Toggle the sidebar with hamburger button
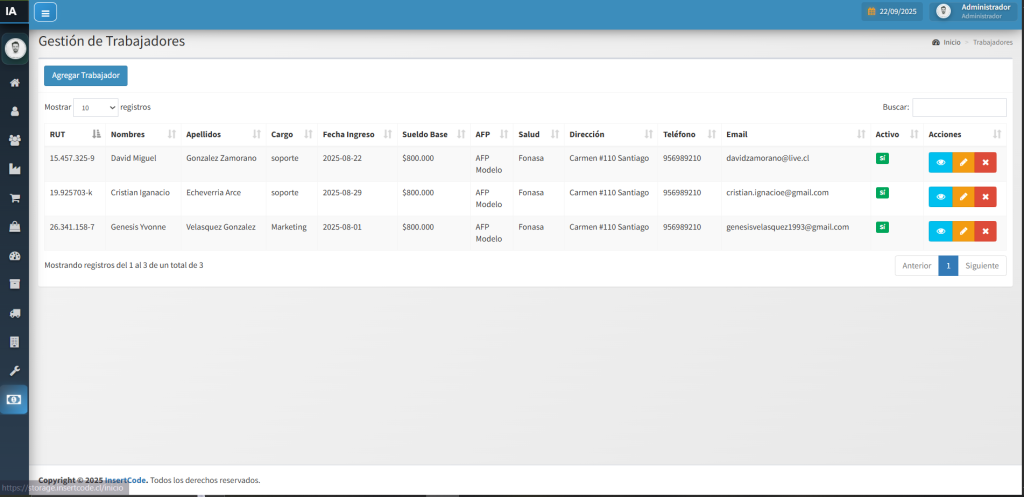Screen dimensions: 1024x497 click(x=46, y=12)
